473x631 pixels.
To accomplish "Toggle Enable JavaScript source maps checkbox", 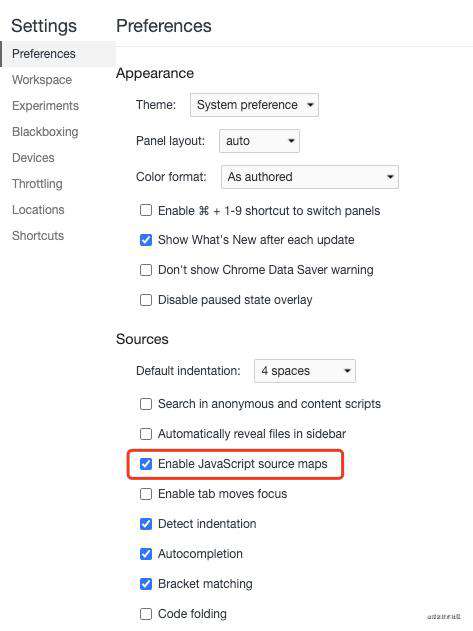I will tap(146, 464).
